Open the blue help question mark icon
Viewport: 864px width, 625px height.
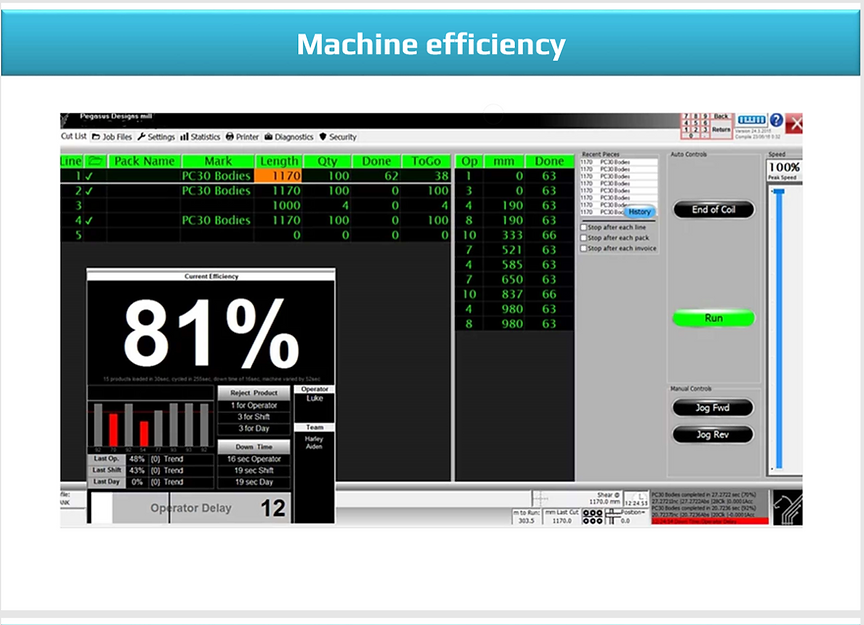point(776,120)
